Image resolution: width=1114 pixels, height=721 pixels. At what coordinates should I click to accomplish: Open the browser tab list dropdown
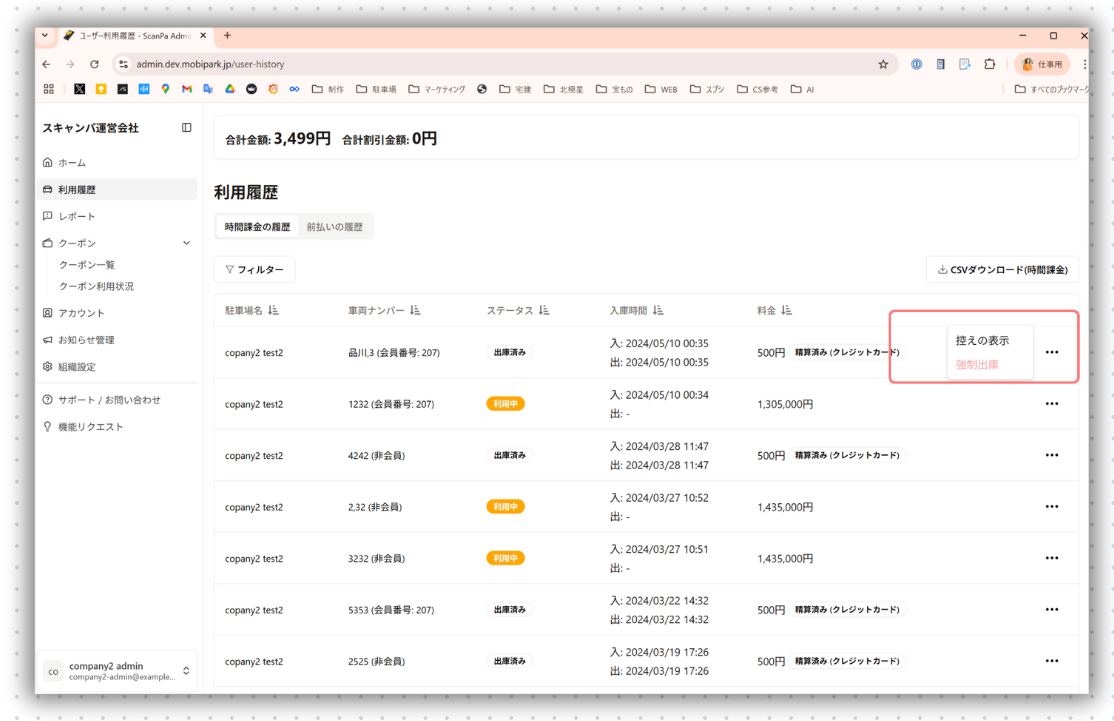45,36
